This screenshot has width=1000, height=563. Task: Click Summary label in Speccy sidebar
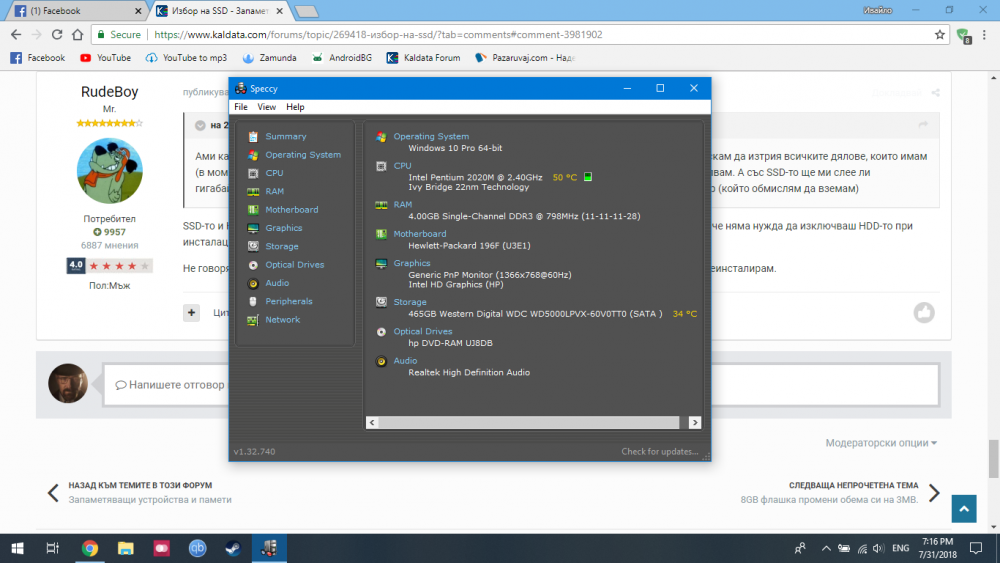(286, 136)
